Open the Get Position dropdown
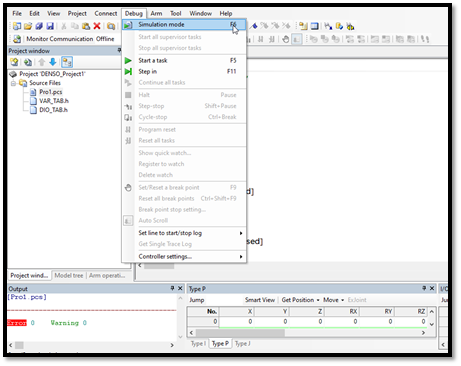The width and height of the screenshot is (461, 366). 300,300
